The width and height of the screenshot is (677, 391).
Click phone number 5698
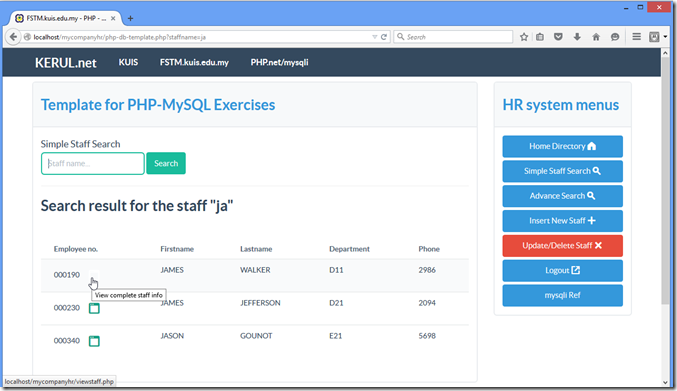coord(427,336)
